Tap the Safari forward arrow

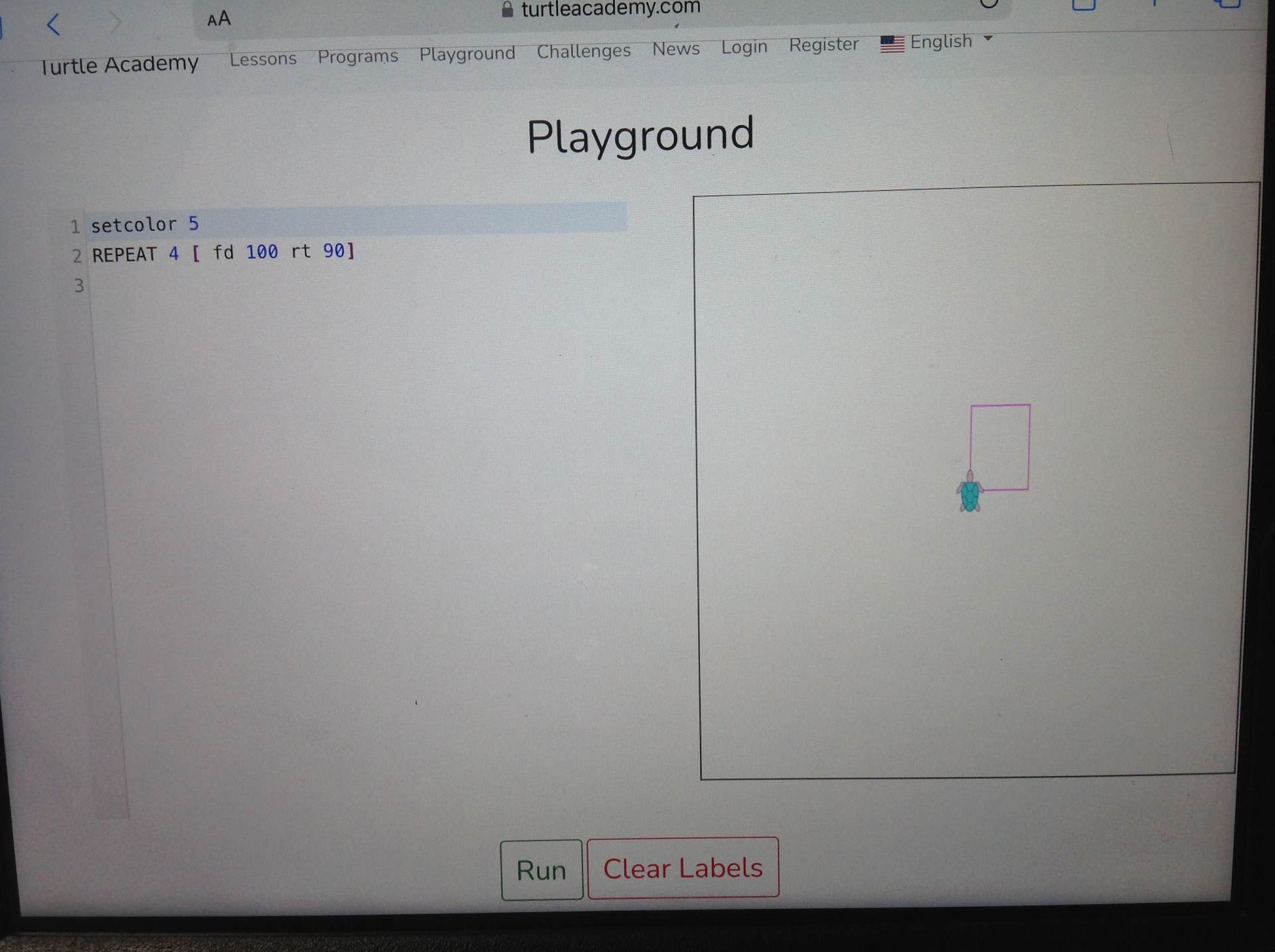click(x=115, y=23)
